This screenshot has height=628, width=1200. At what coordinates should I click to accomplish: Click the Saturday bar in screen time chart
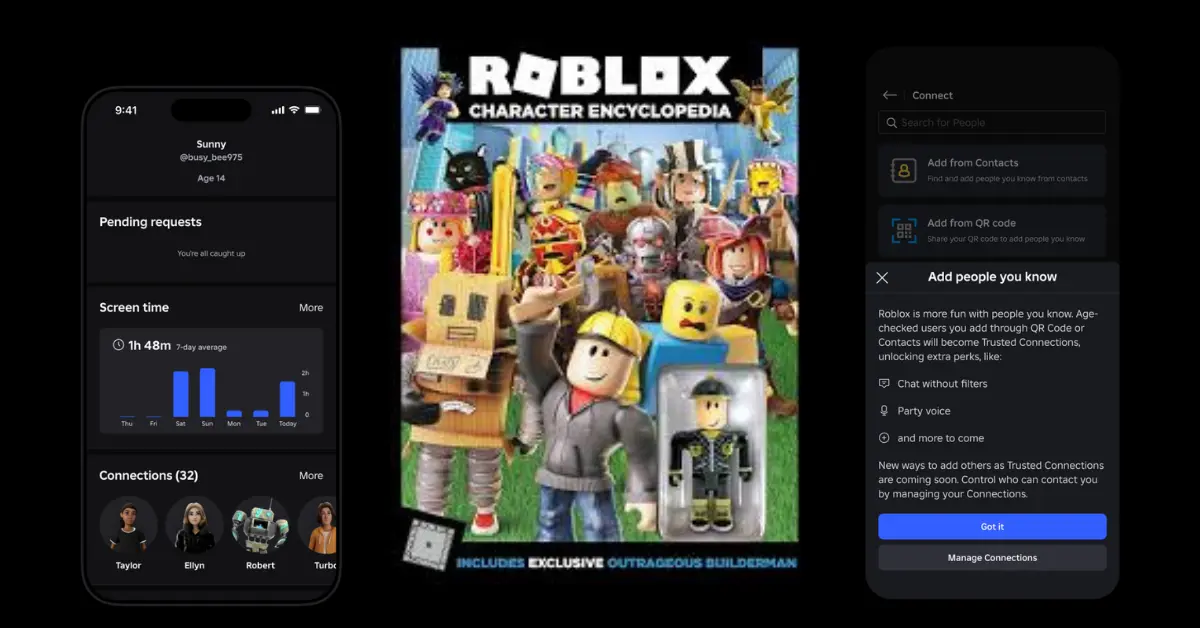point(181,394)
